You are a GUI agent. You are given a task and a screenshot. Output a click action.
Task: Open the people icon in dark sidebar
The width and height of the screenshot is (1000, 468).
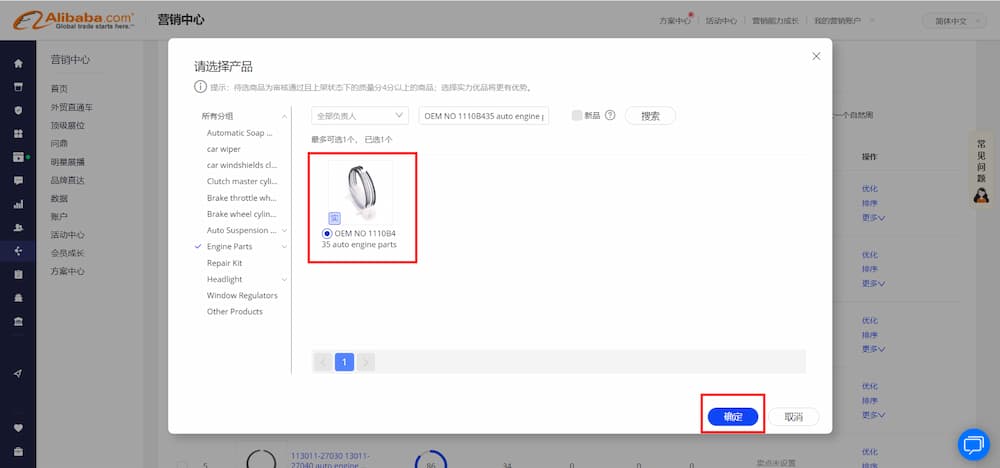coord(18,228)
